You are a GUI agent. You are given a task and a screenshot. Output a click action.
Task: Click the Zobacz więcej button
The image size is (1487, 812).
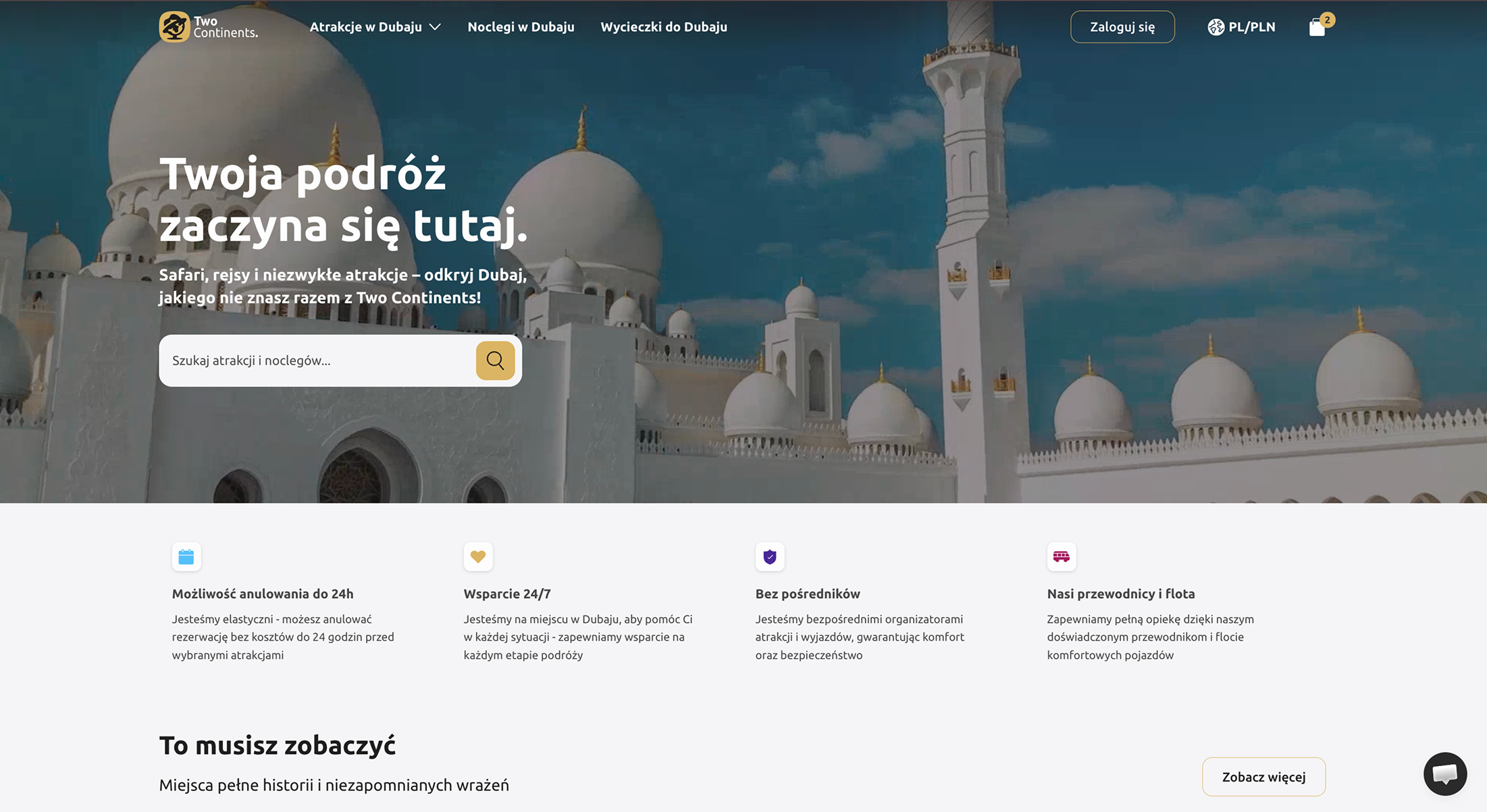(x=1263, y=777)
